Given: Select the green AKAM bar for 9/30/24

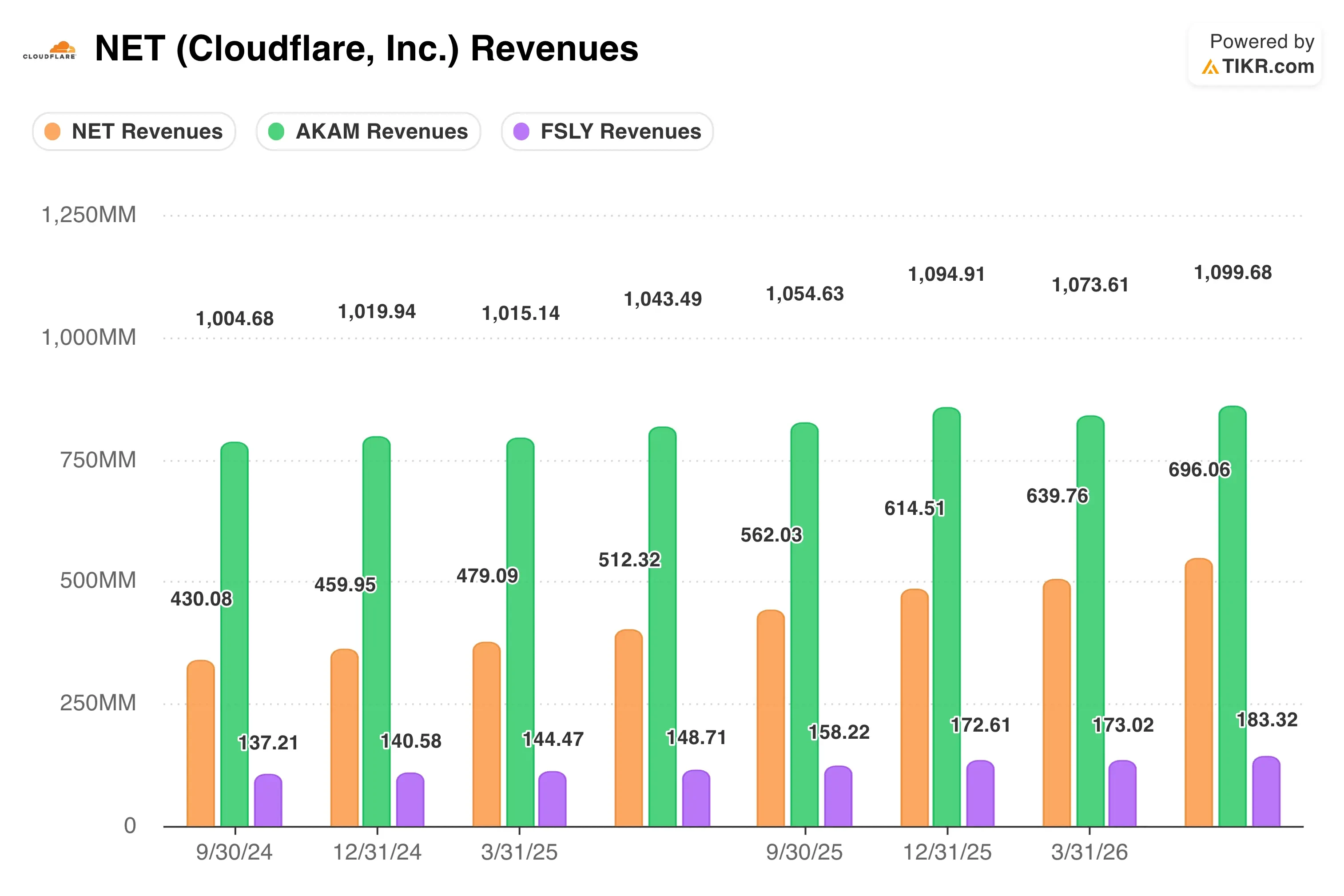Looking at the screenshot, I should 234,634.
